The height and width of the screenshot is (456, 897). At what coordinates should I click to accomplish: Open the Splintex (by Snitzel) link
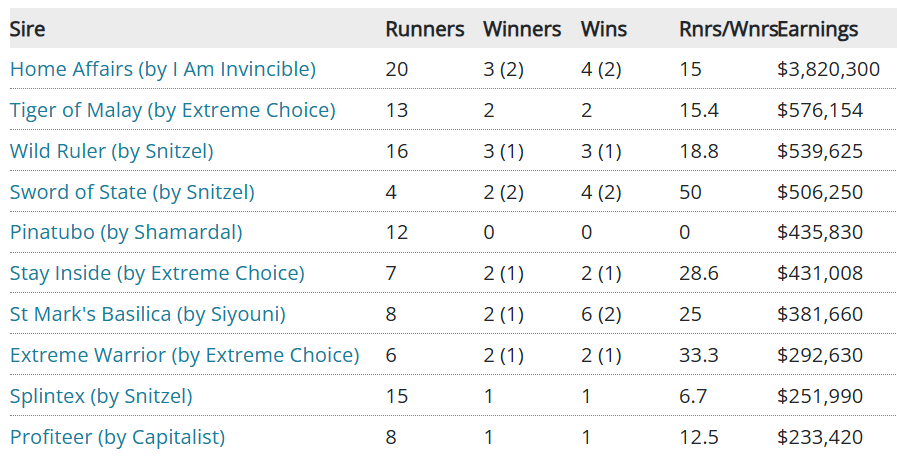(x=101, y=396)
